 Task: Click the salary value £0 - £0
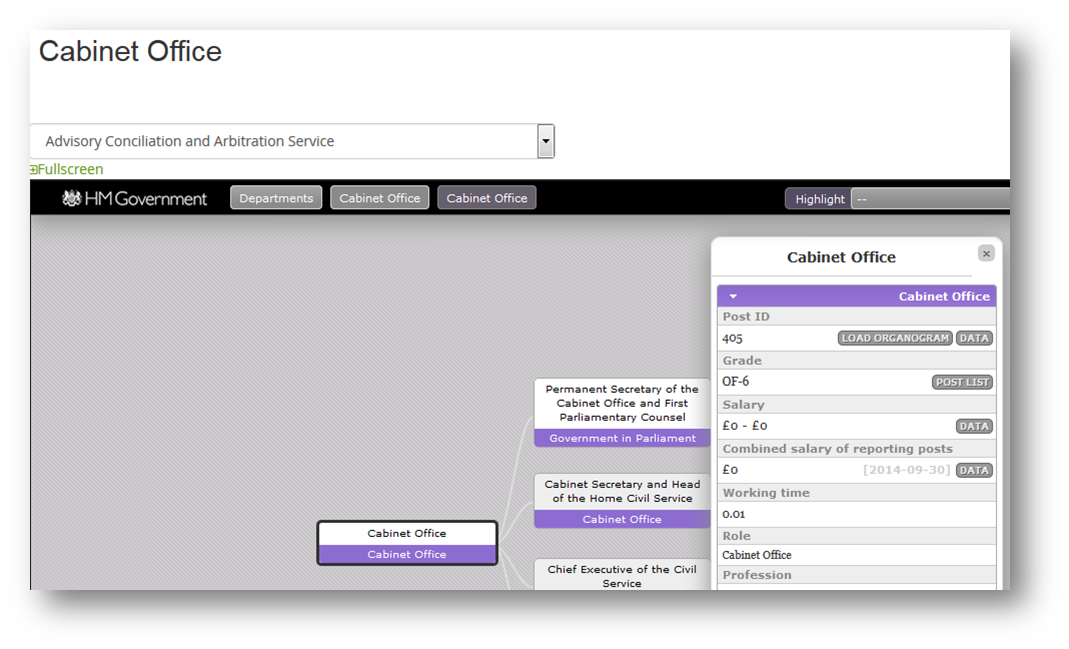[x=744, y=426]
